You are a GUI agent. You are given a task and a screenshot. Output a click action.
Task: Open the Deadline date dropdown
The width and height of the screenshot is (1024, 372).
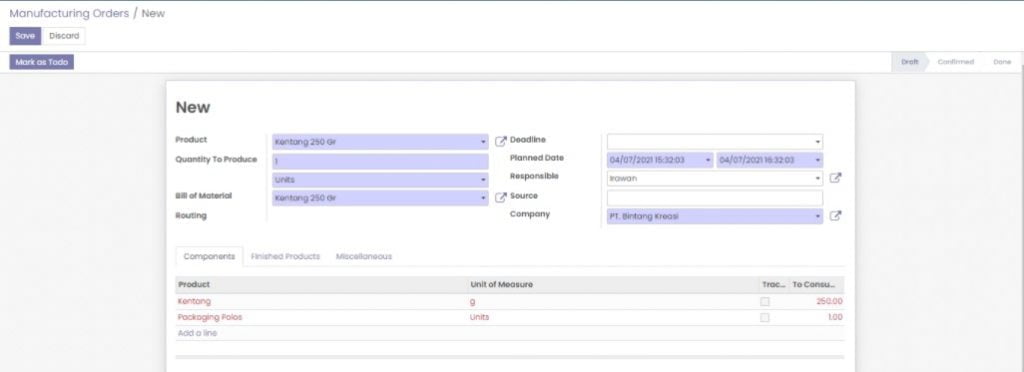tap(817, 142)
